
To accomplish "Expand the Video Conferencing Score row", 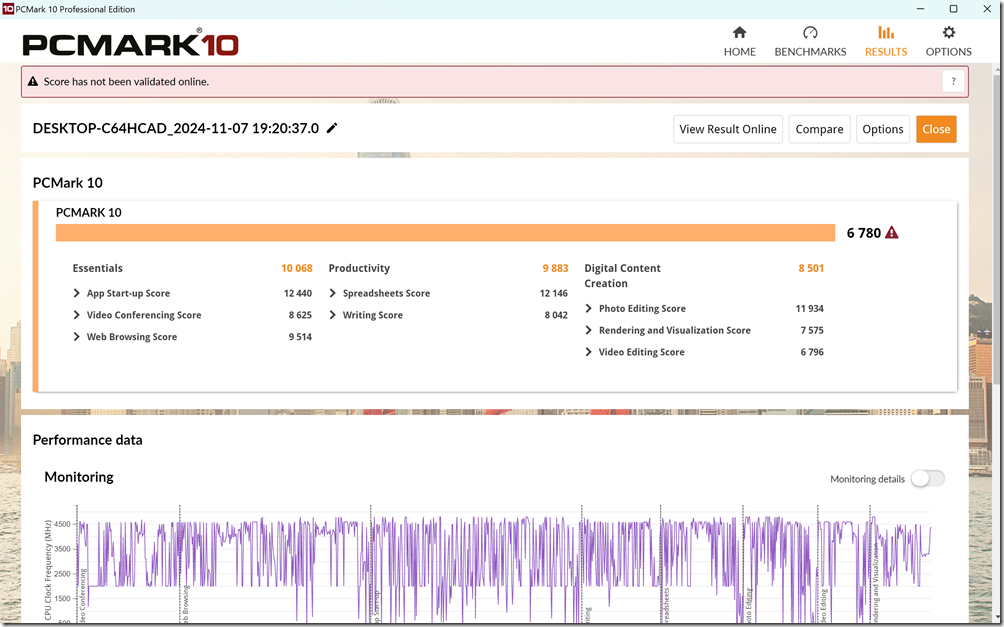I will [77, 315].
